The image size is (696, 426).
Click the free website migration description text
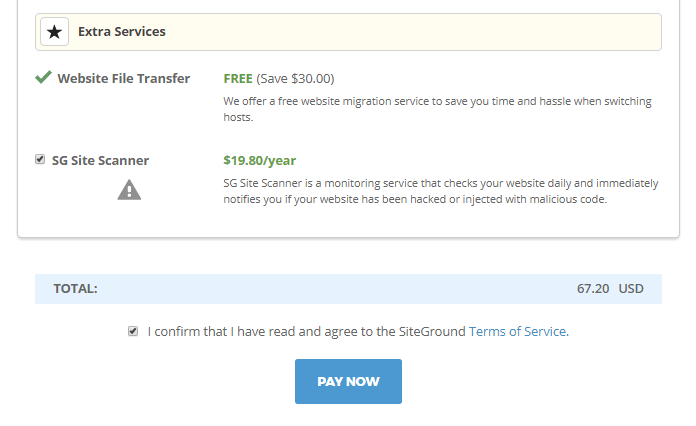tap(437, 109)
